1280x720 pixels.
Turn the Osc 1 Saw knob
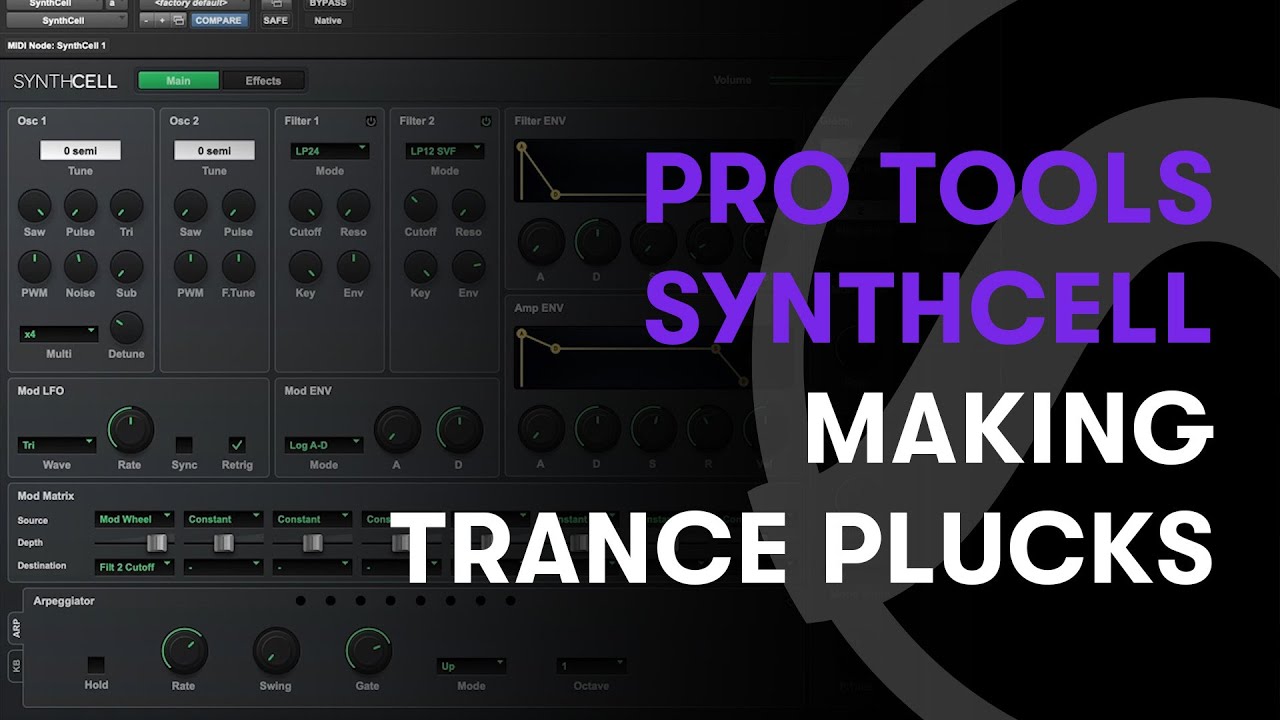click(x=35, y=205)
